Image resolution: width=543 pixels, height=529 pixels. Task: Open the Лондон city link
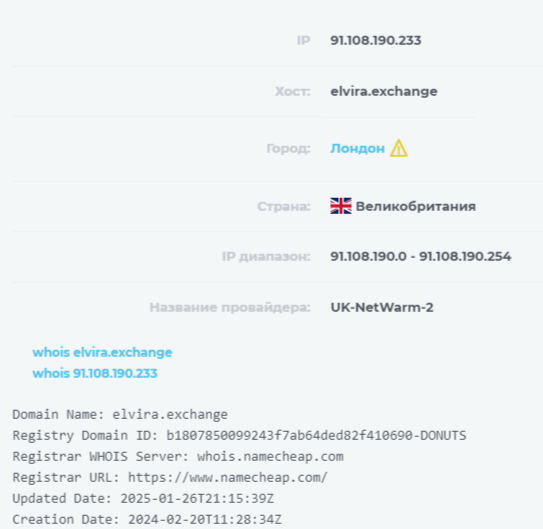coord(357,149)
